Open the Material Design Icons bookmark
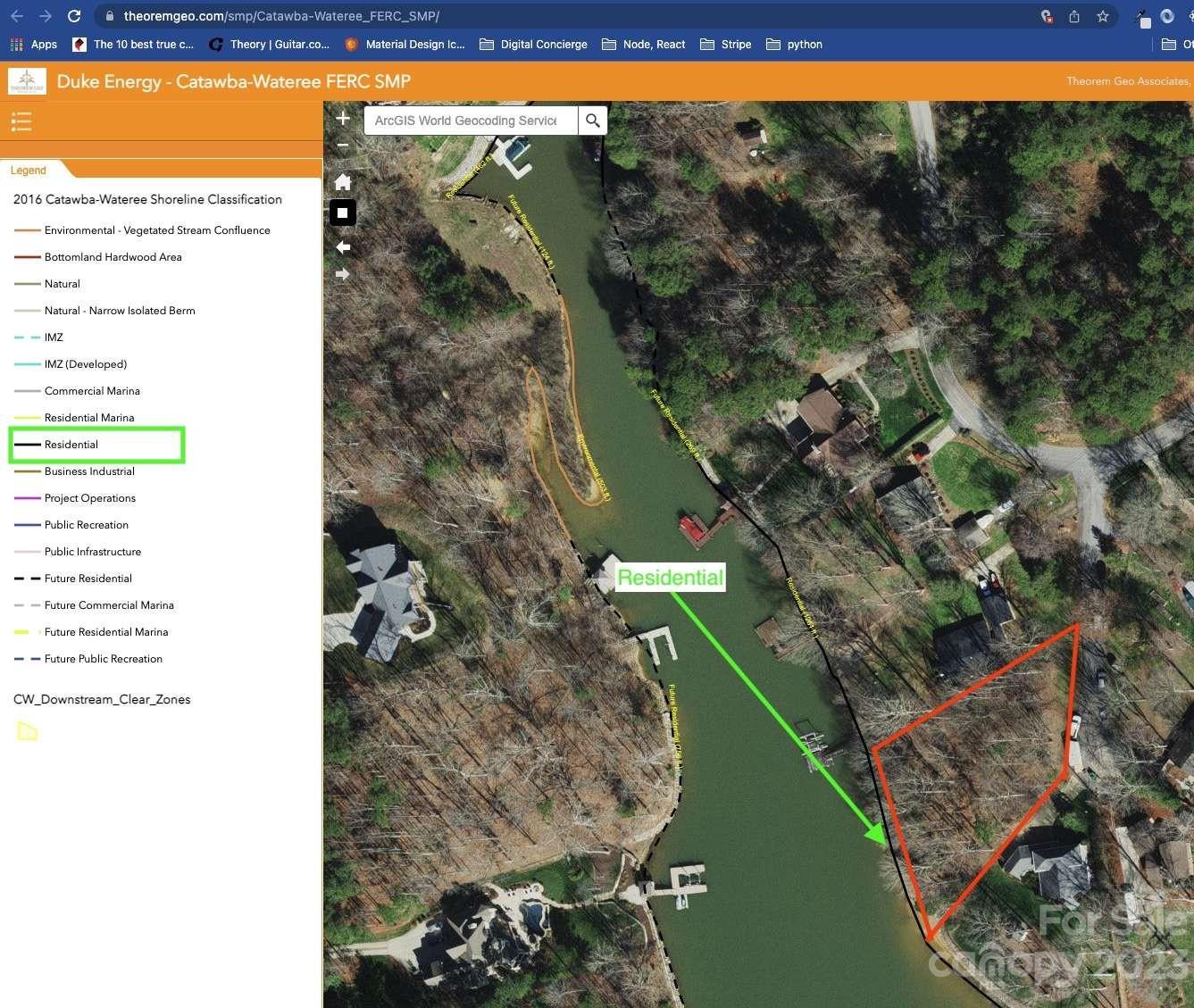Screen dimensions: 1194x1008 pos(405,44)
